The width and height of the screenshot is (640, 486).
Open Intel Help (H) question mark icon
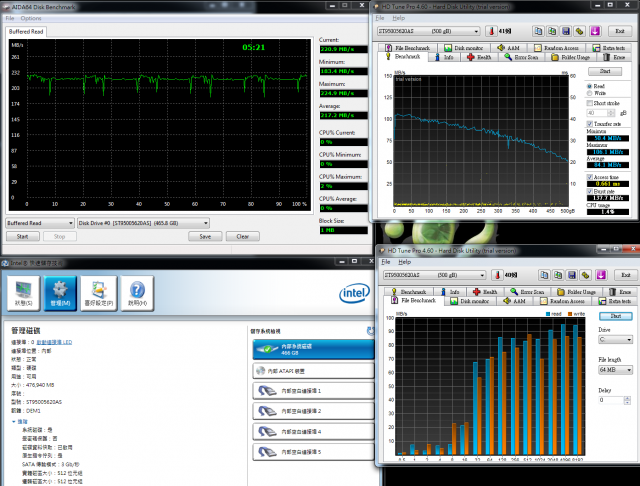click(137, 293)
